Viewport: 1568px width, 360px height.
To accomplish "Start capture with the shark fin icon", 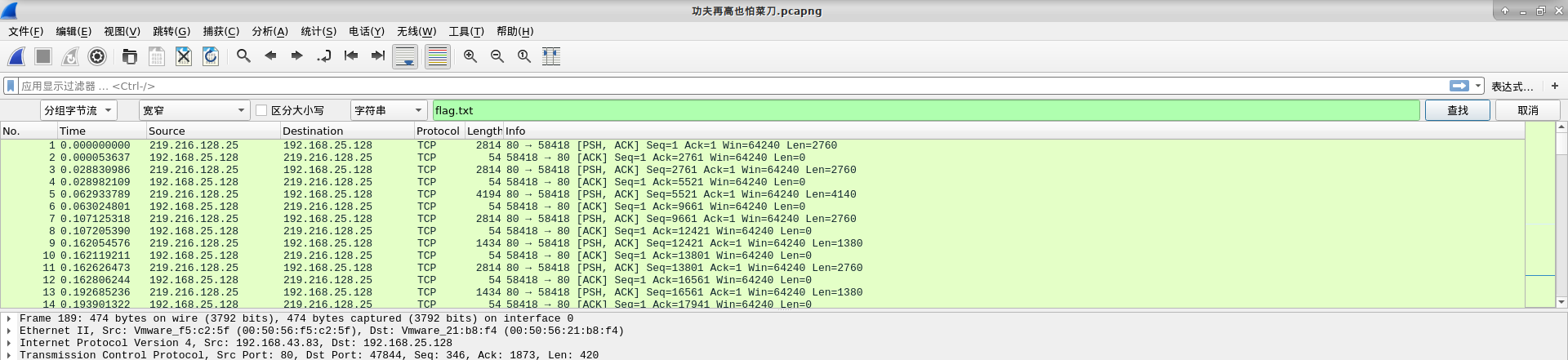I will tap(16, 56).
